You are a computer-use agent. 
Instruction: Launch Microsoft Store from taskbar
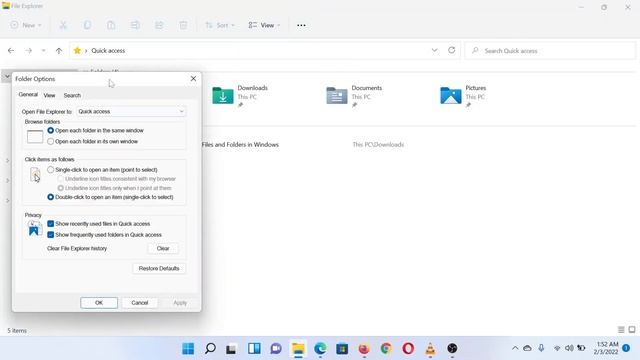coord(342,349)
